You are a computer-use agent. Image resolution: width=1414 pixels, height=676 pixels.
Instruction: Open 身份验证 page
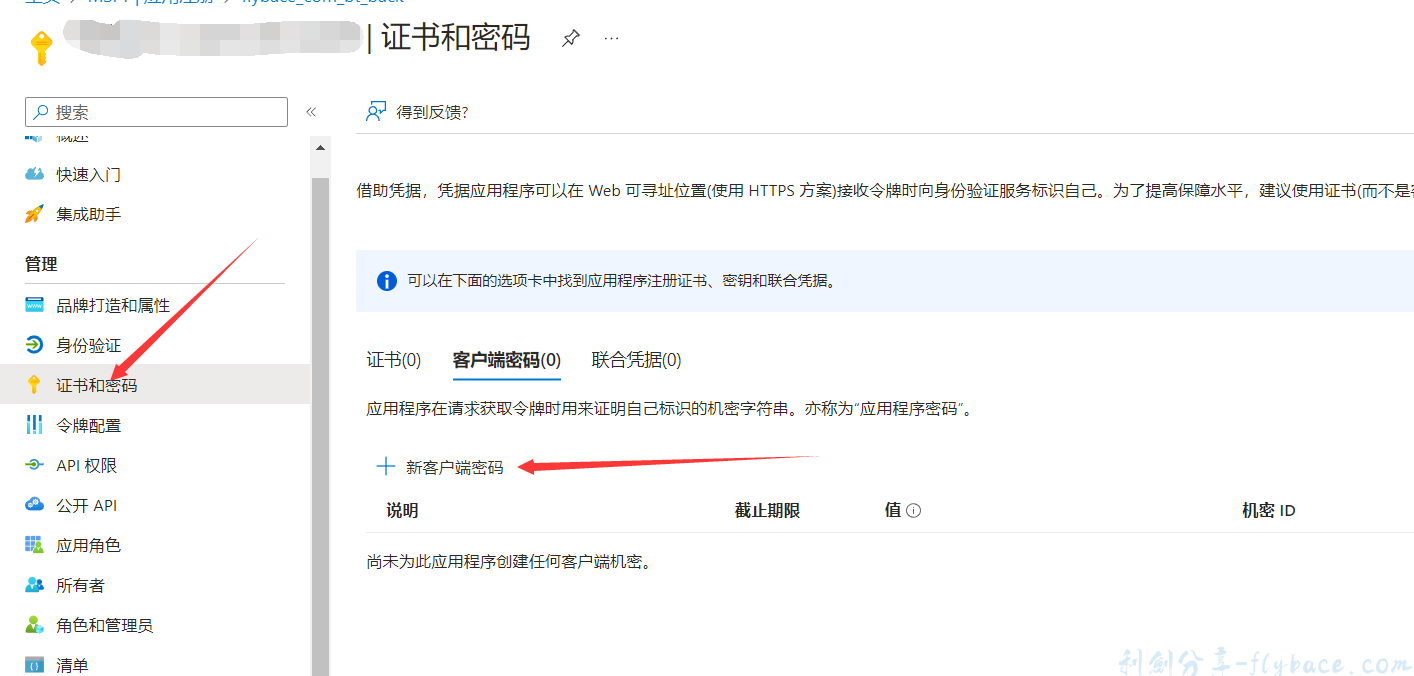[x=88, y=345]
